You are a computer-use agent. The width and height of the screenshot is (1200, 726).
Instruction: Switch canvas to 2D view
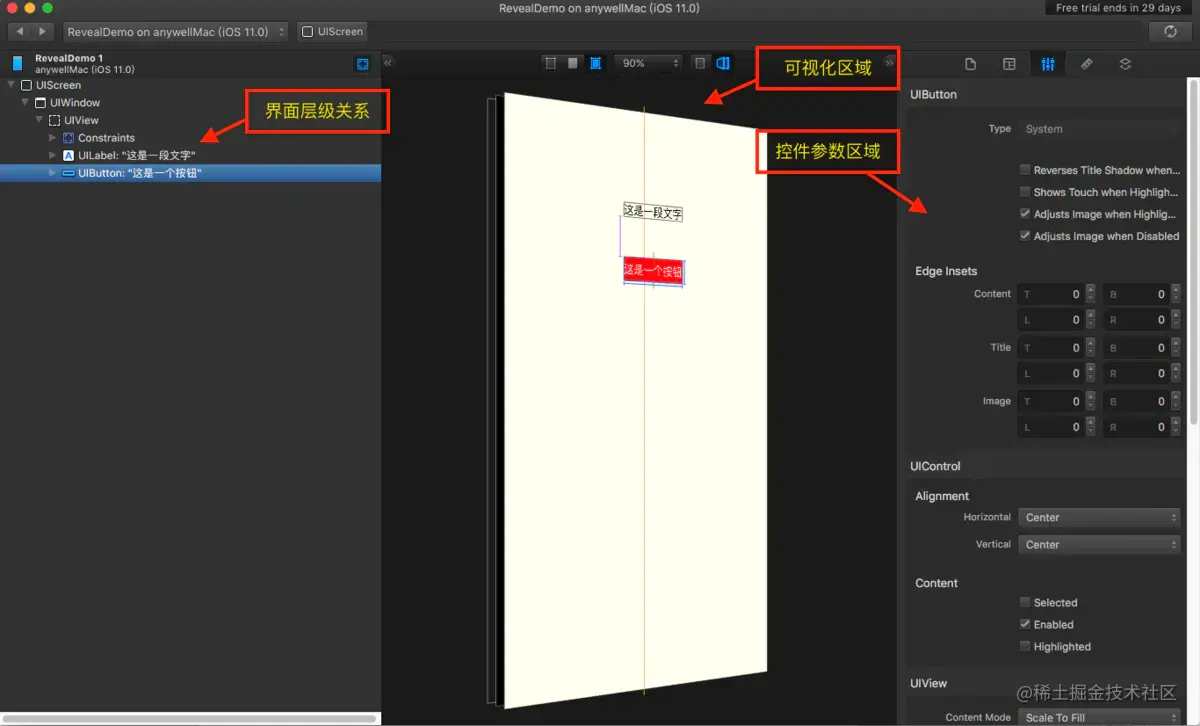[700, 63]
